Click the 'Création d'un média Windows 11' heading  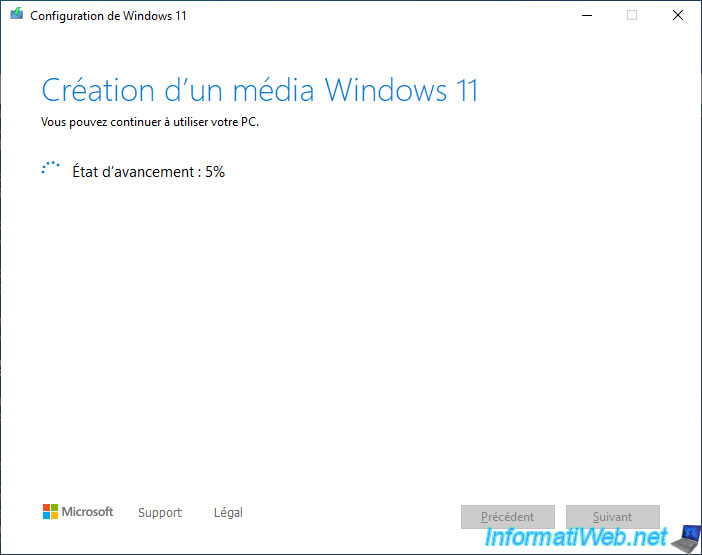260,90
